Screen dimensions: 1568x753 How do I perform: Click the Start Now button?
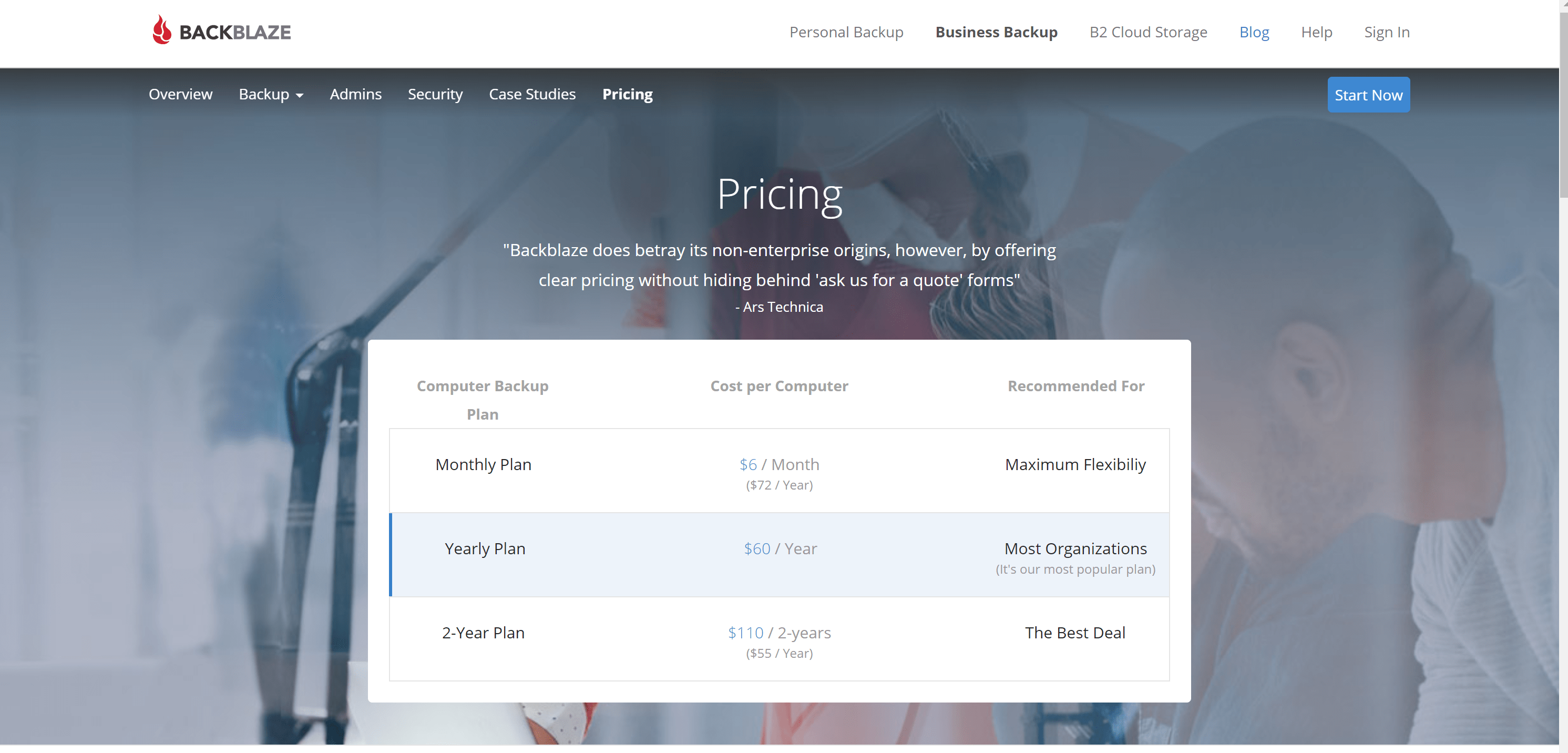[1368, 95]
